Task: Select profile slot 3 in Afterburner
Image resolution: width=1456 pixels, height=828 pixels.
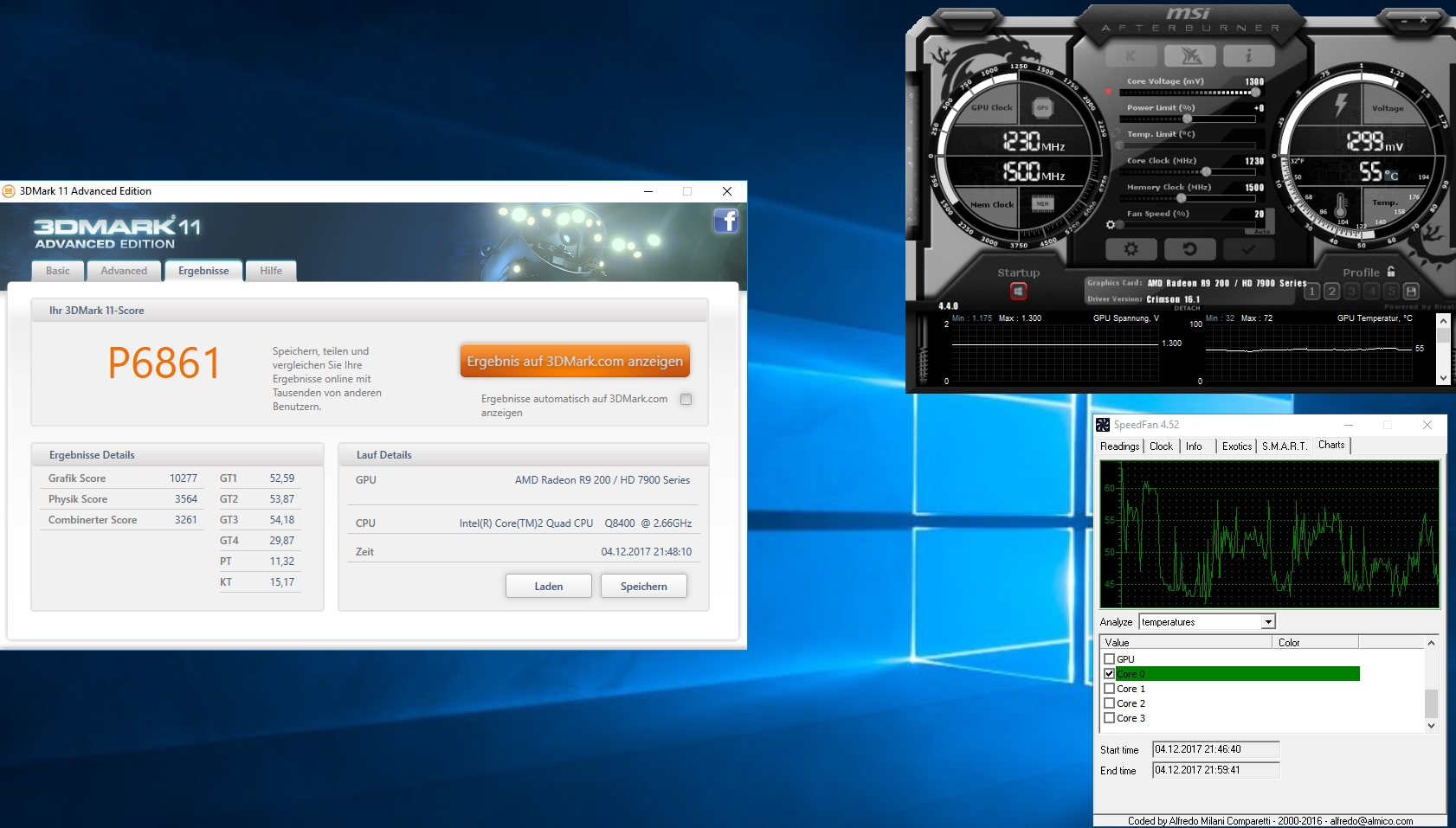Action: 1352,292
